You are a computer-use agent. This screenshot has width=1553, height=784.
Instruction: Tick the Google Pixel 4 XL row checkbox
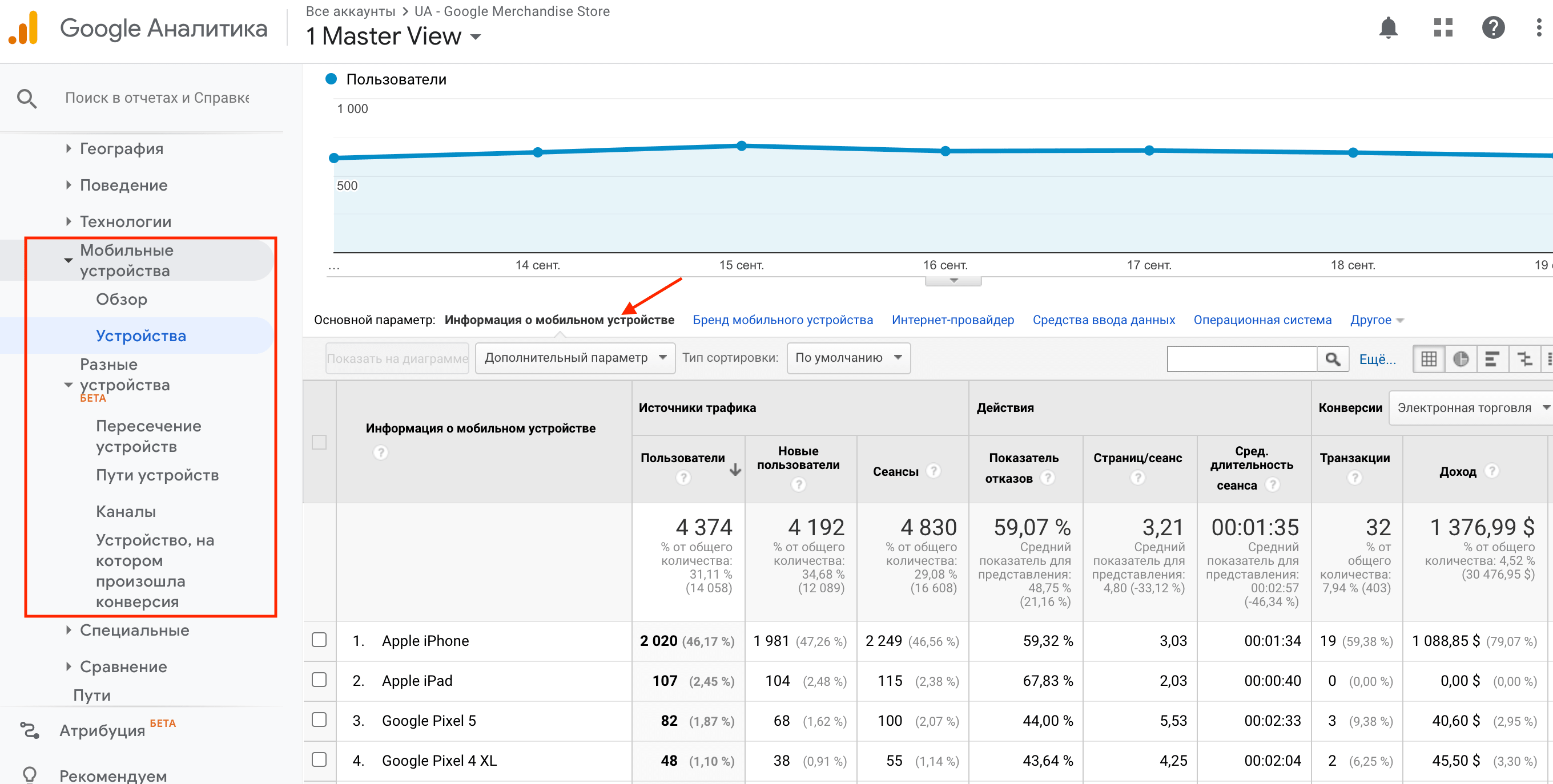(x=319, y=759)
